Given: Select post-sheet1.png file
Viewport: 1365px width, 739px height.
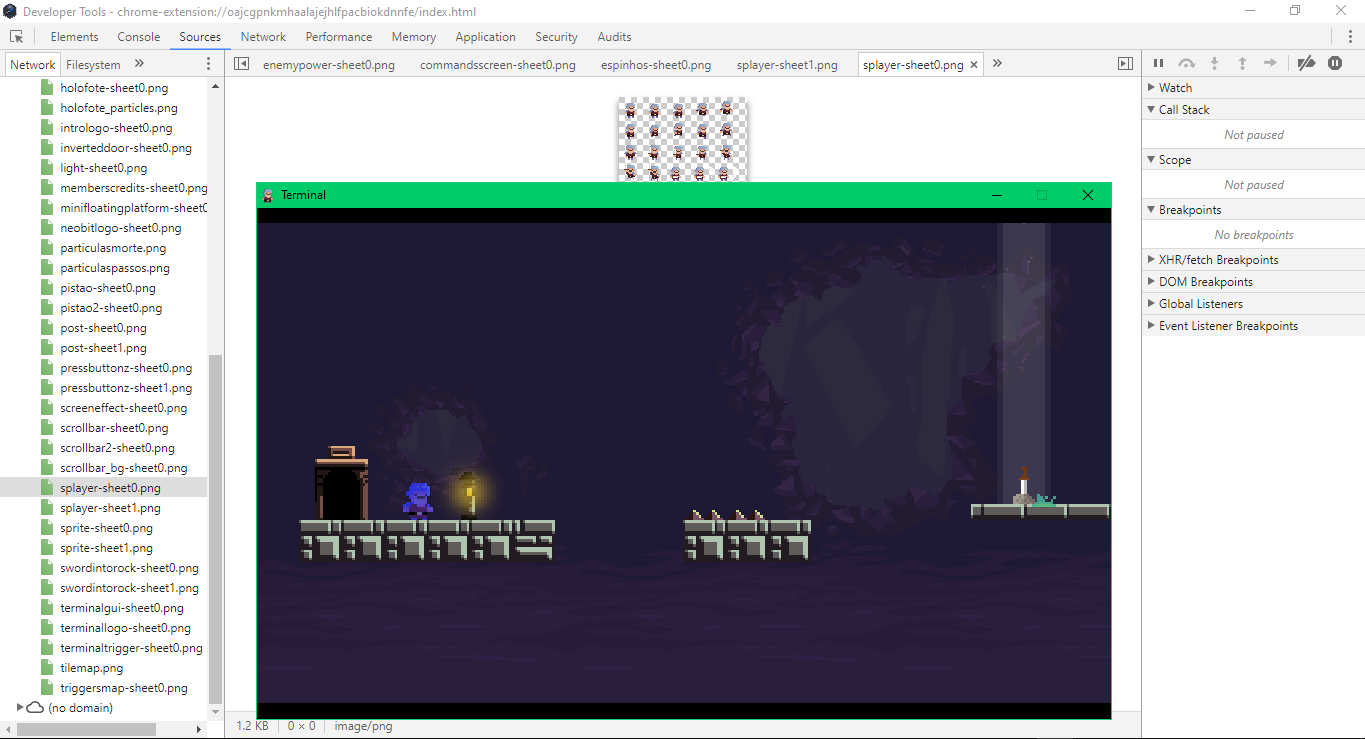Looking at the screenshot, I should 103,348.
